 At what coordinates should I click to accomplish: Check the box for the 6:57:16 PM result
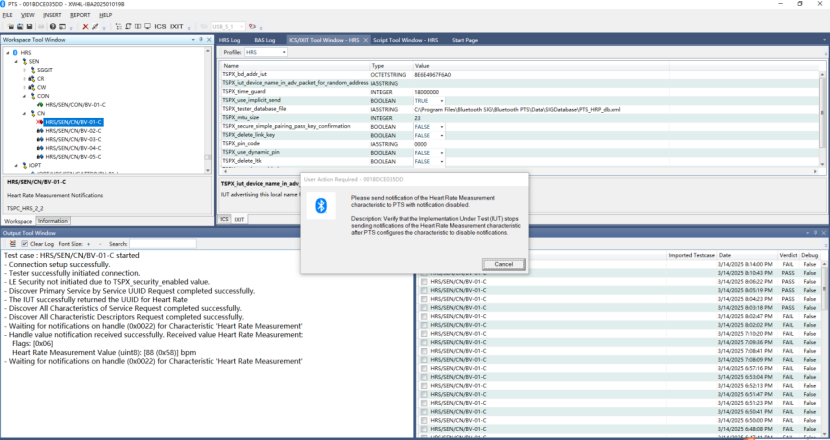coord(424,369)
